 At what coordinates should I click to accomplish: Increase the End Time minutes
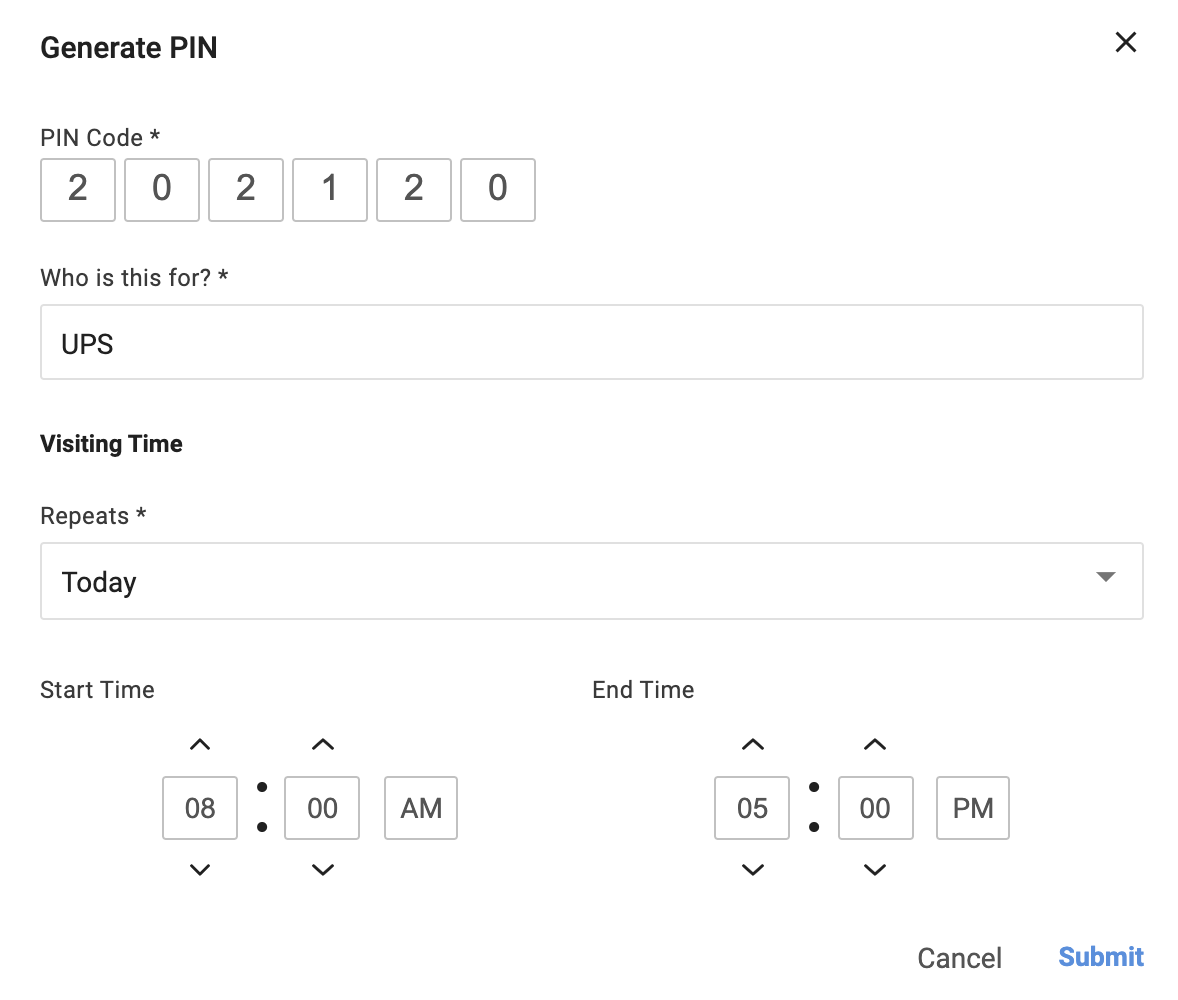[875, 744]
